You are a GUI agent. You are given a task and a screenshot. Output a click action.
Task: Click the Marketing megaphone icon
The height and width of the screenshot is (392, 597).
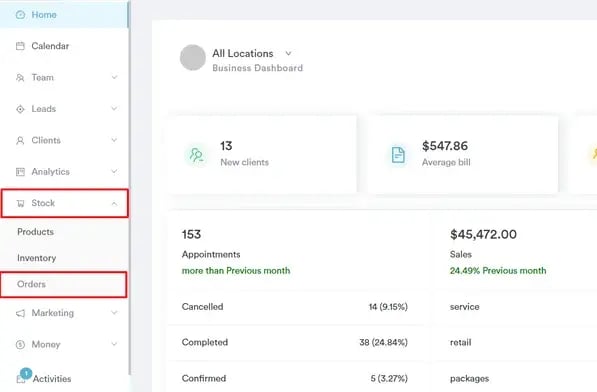pos(20,313)
